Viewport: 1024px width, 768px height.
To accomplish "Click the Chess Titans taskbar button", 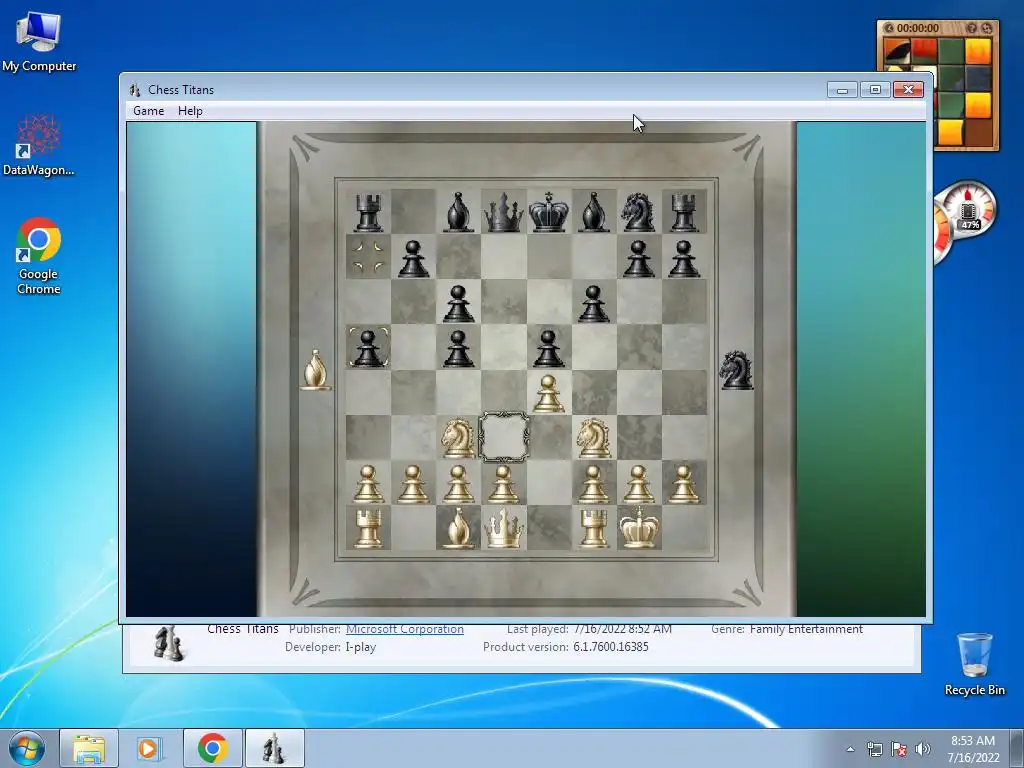I will tap(274, 748).
